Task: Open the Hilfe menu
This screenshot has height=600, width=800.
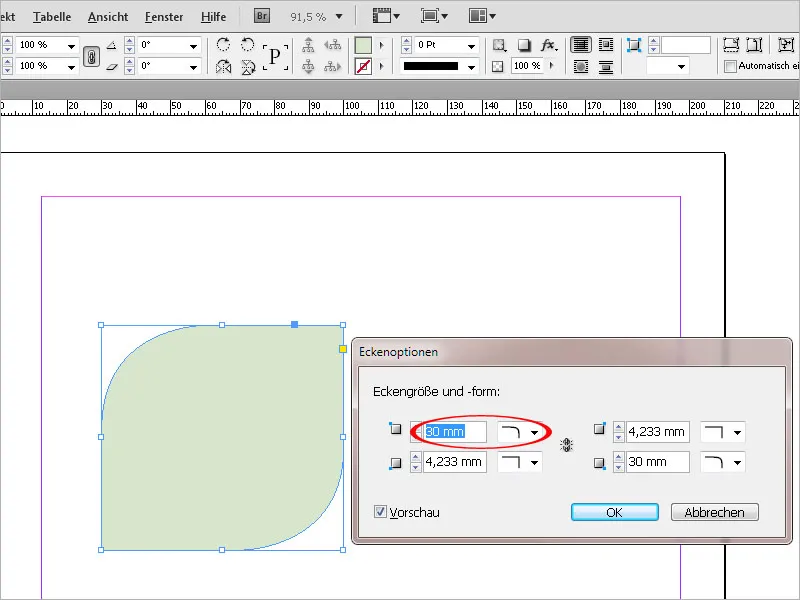Action: (x=213, y=17)
